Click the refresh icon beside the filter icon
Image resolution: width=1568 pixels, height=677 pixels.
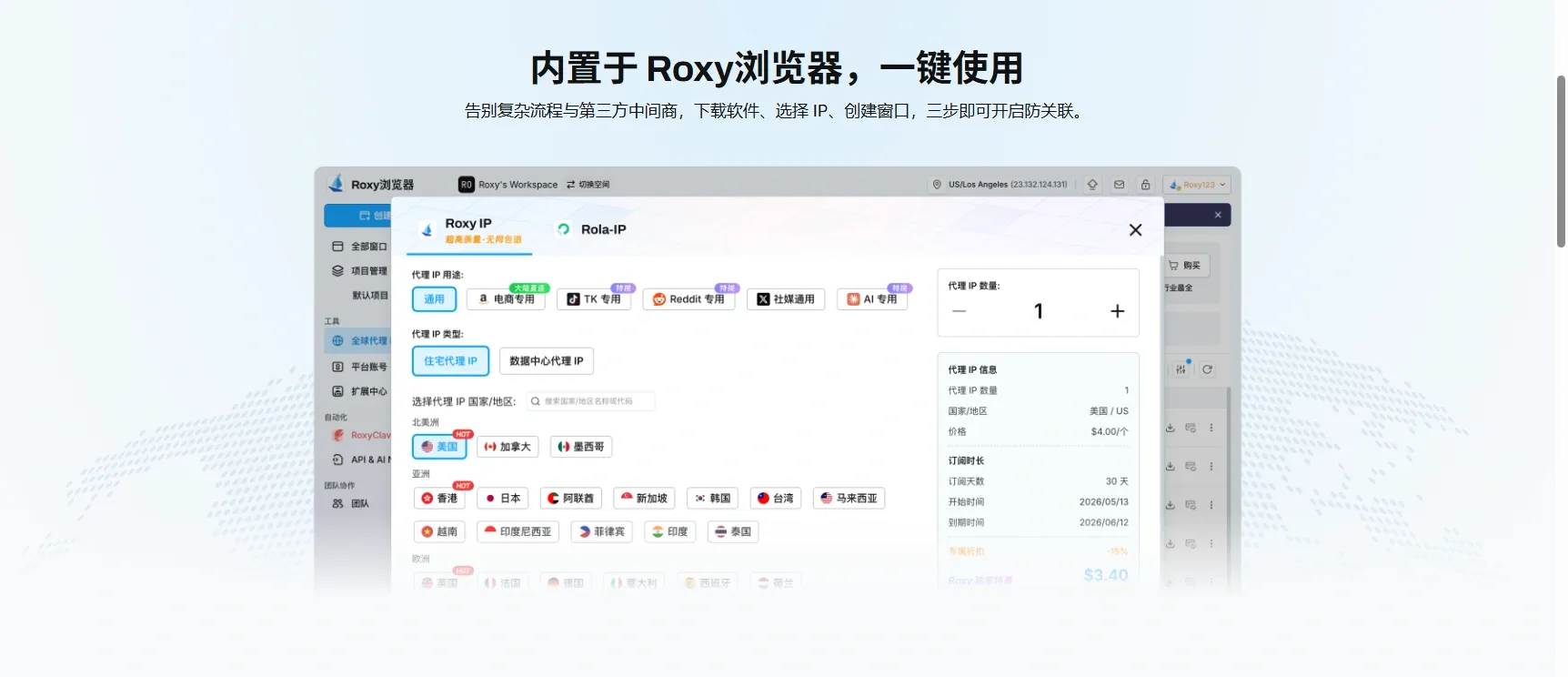(x=1207, y=369)
